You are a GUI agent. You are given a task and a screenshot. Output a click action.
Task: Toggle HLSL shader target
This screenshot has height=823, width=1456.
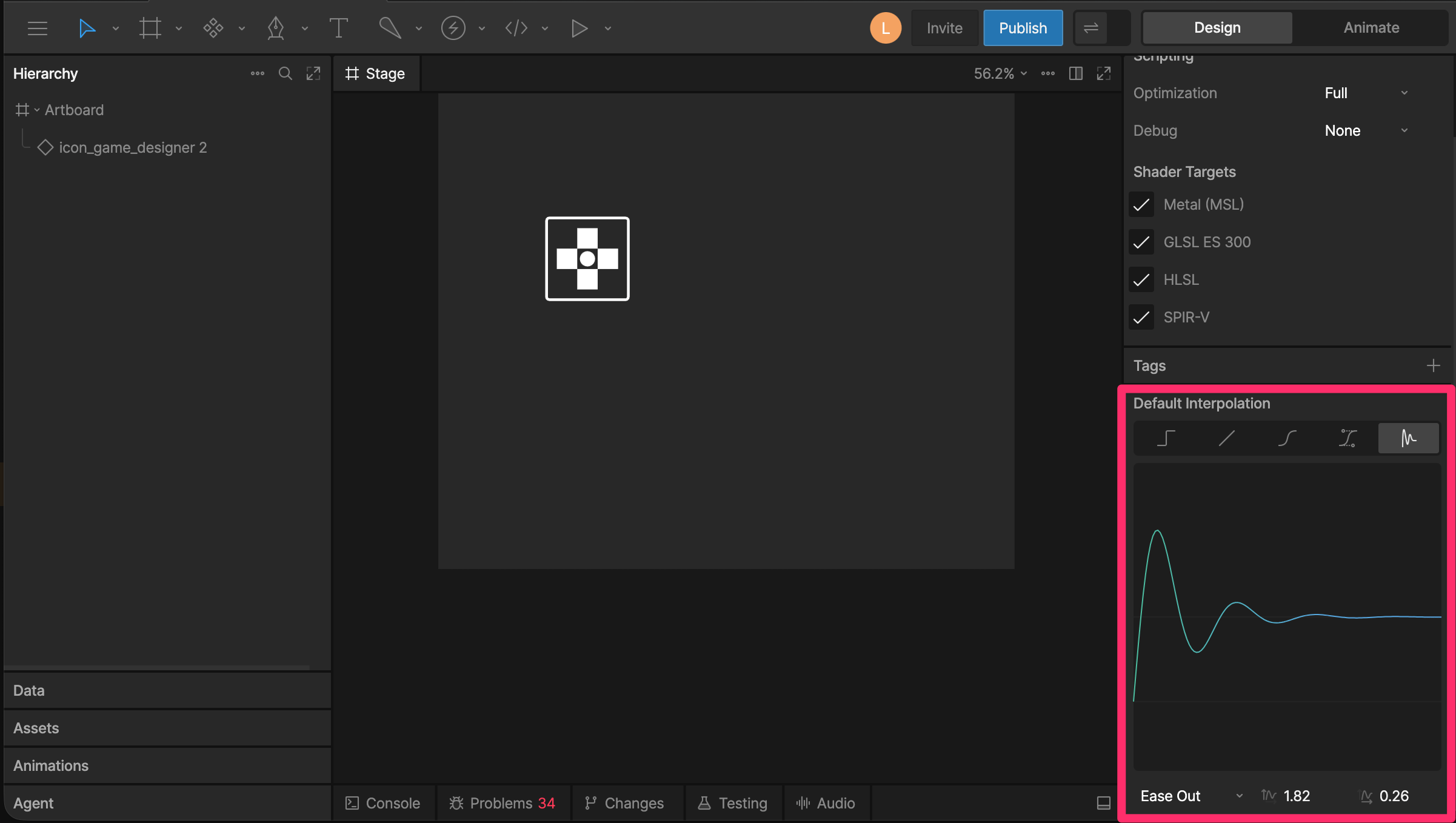(x=1141, y=280)
